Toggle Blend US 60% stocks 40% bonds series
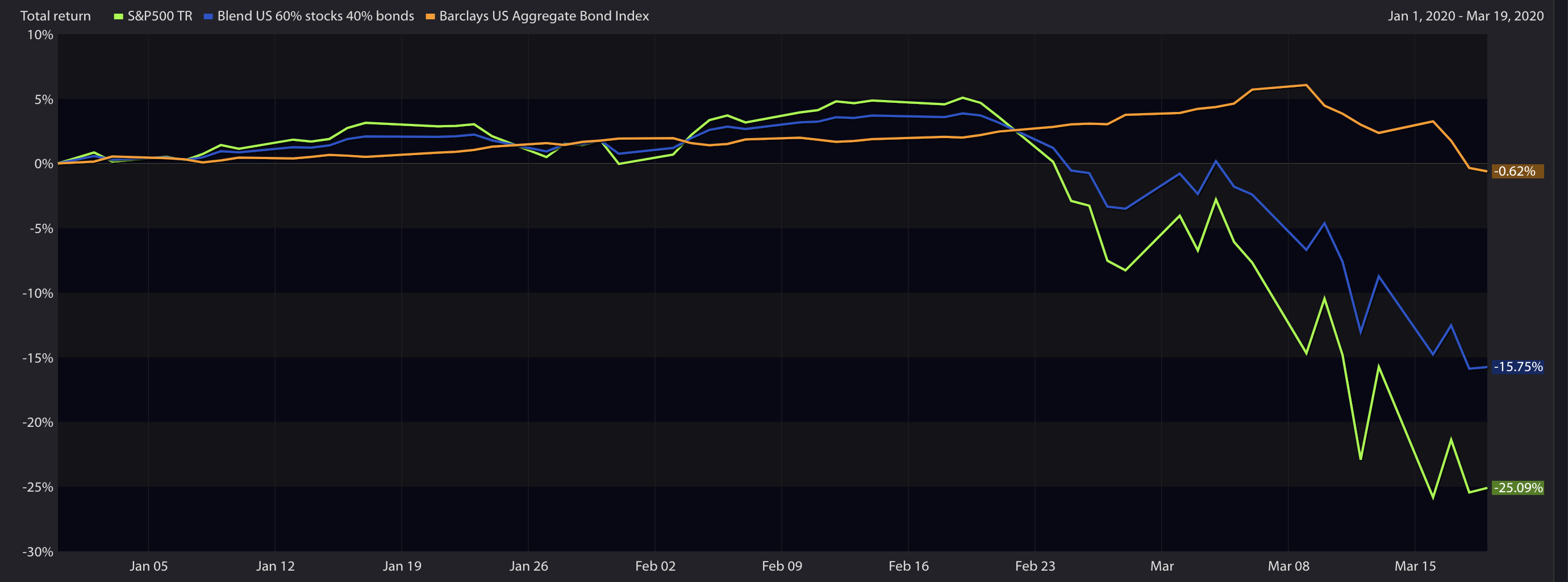Screen dimensions: 1568x582 pos(315,16)
